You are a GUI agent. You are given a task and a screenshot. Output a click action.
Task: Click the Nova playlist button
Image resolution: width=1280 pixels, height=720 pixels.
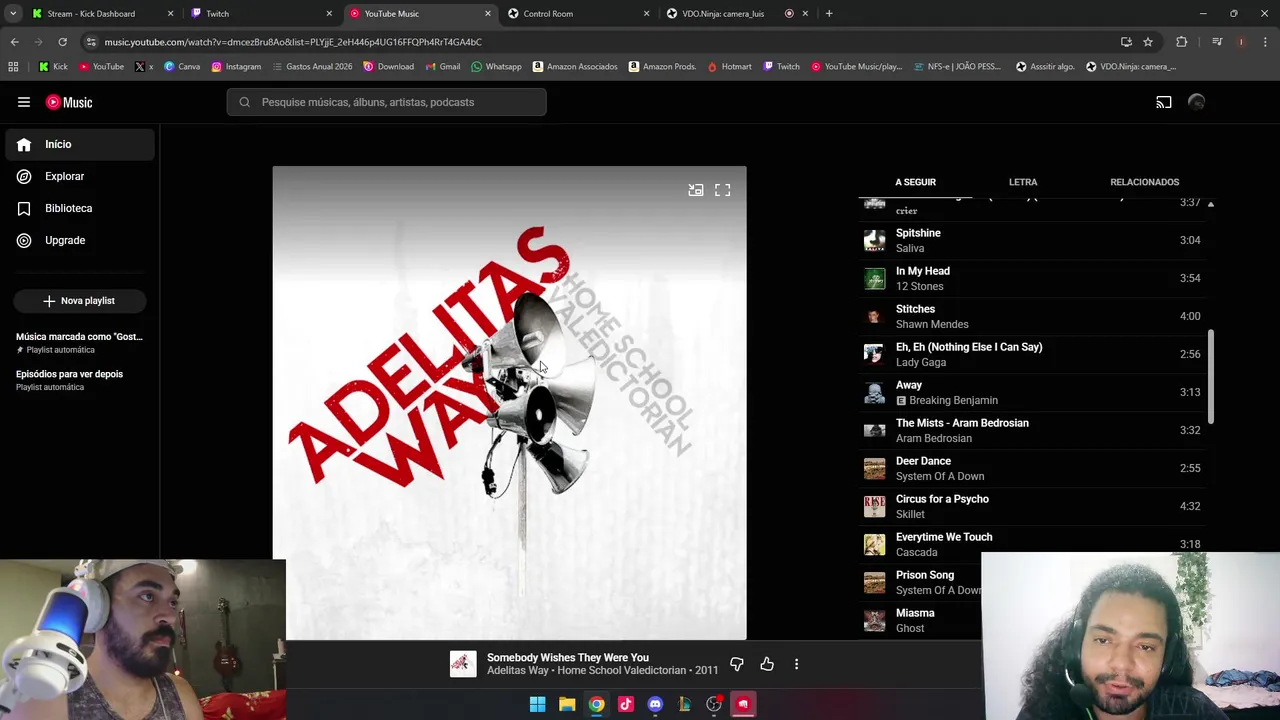(x=80, y=301)
